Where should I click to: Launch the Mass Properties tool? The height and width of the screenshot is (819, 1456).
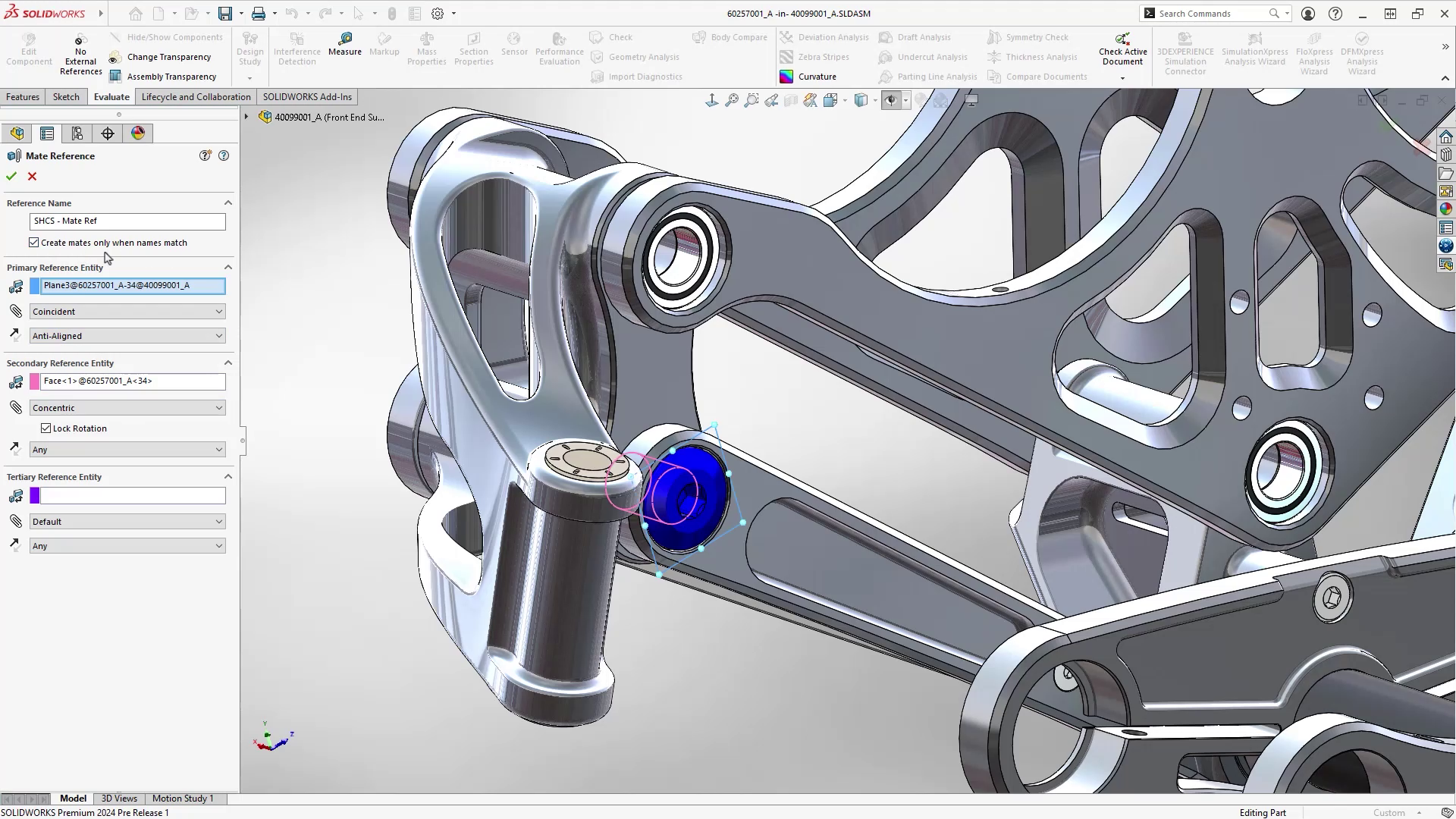point(426,47)
